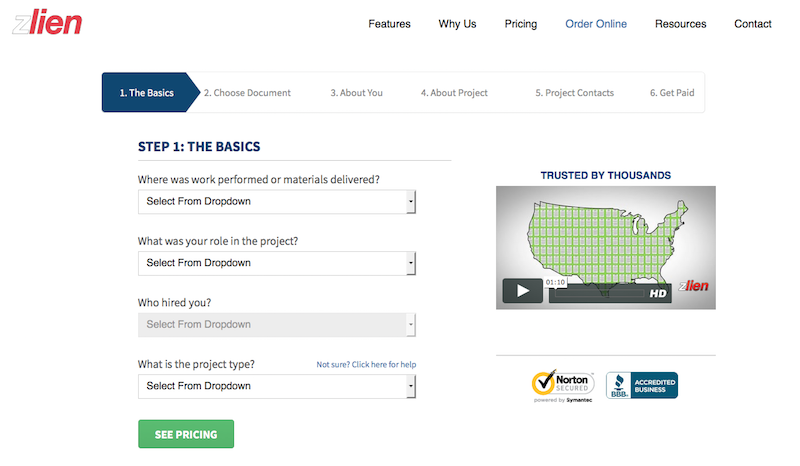
Task: Toggle HD quality on video player
Action: pyautogui.click(x=659, y=293)
